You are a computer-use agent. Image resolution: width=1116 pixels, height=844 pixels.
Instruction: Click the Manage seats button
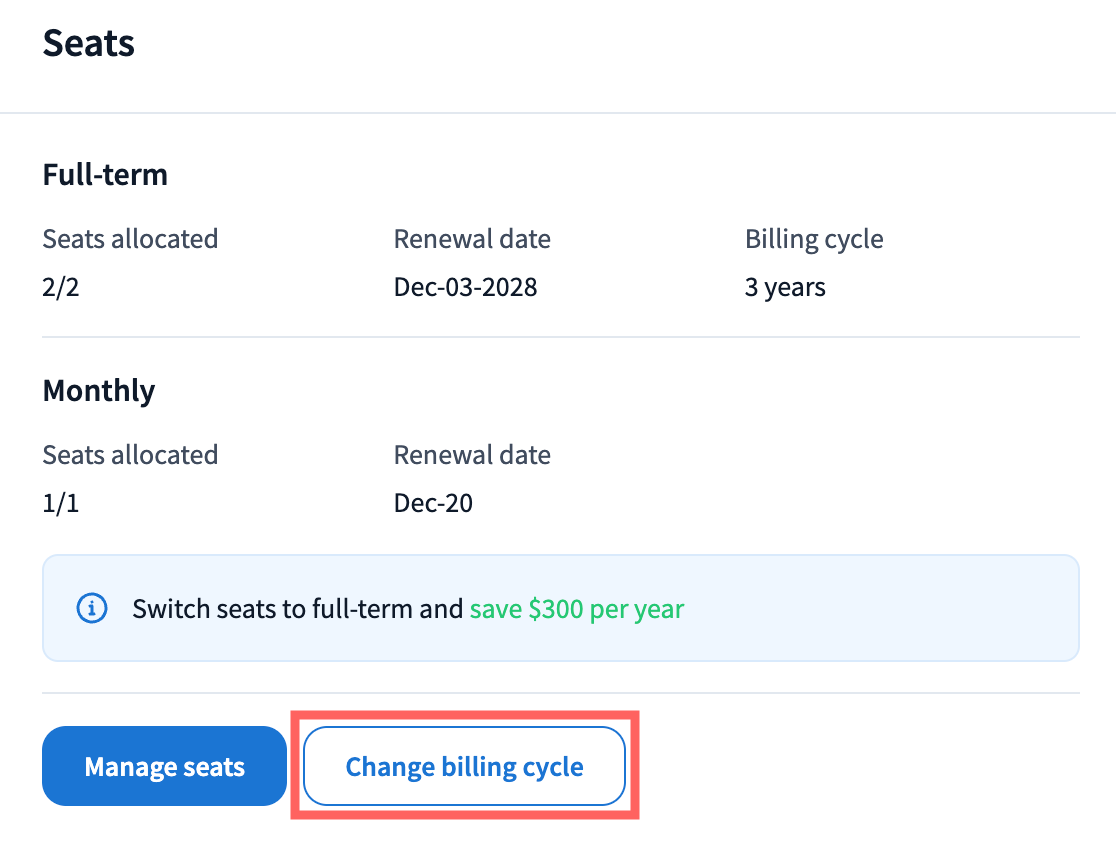click(164, 767)
